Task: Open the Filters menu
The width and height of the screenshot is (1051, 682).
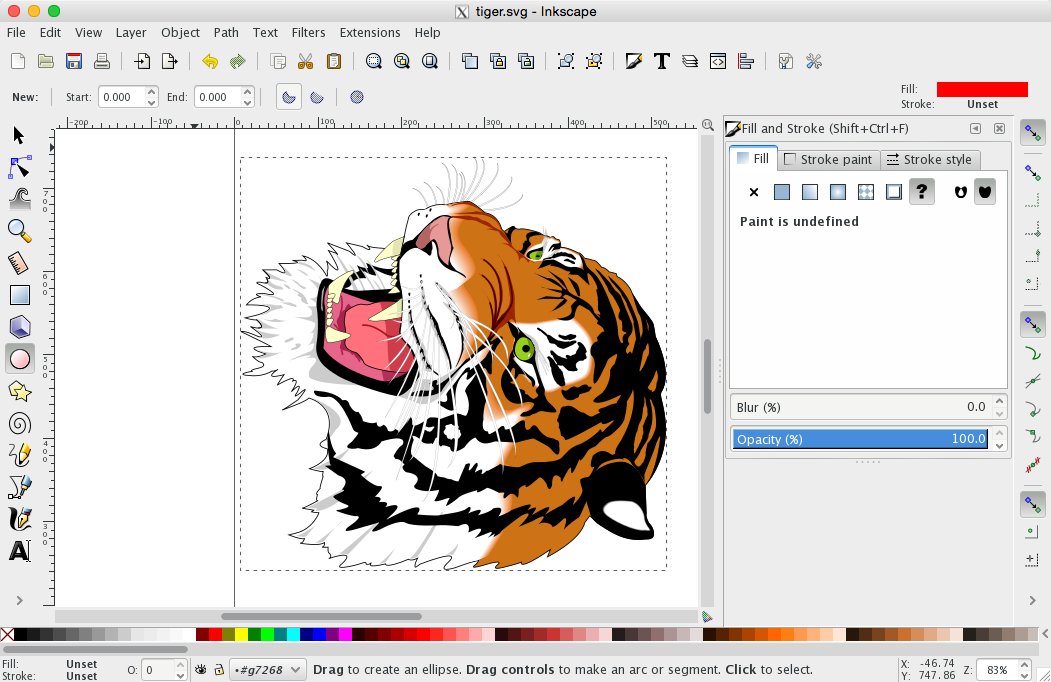Action: tap(308, 32)
